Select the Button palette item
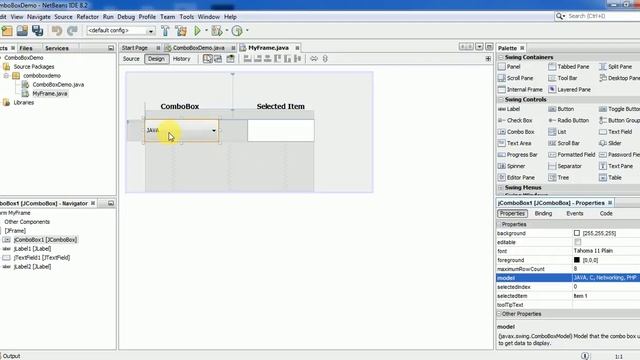Screen dimensions: 640x360 [561, 109]
